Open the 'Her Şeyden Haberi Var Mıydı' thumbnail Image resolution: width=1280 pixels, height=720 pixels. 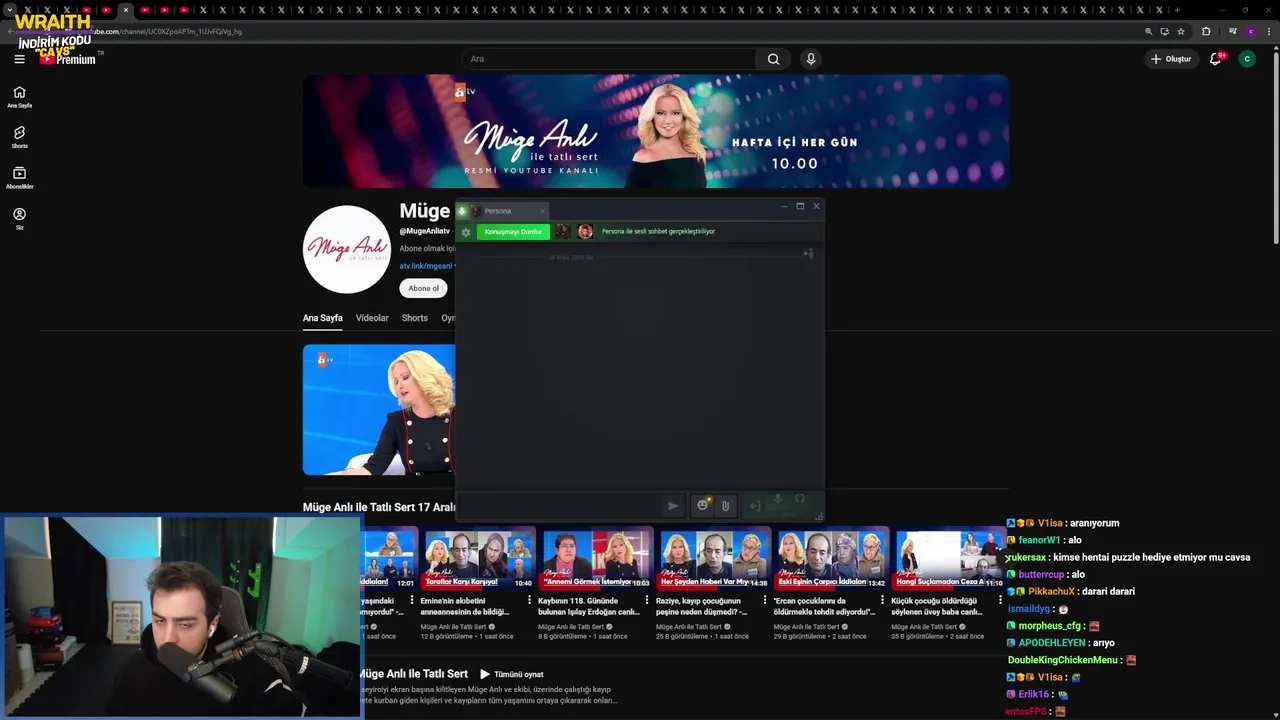point(714,557)
